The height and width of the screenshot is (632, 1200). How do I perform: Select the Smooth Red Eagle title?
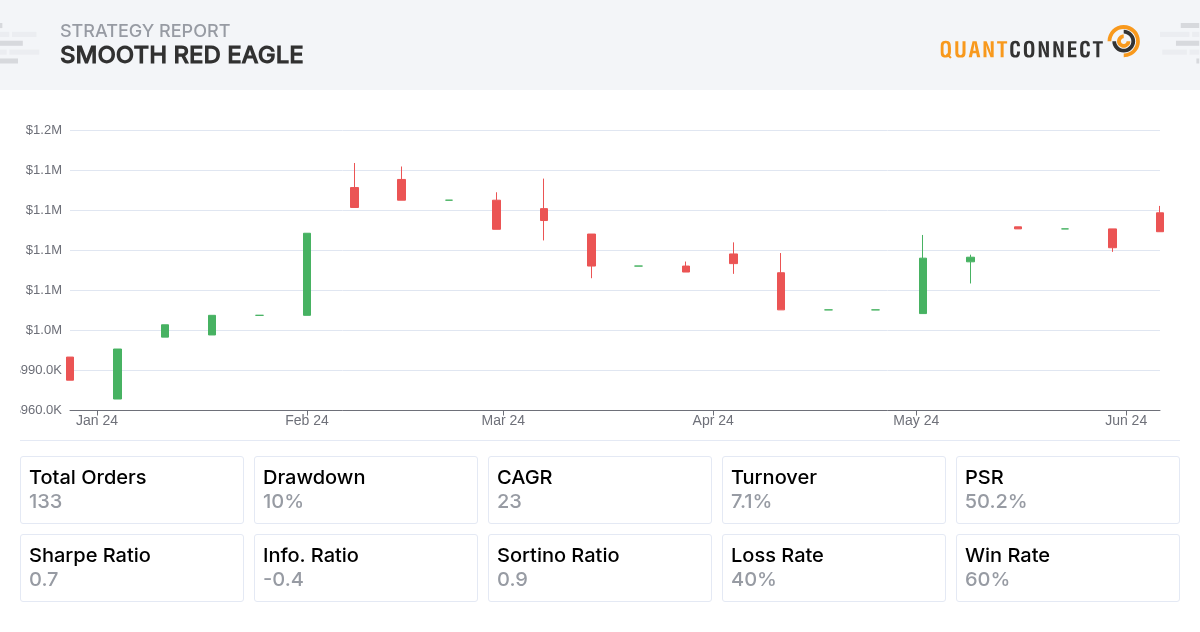[x=181, y=56]
